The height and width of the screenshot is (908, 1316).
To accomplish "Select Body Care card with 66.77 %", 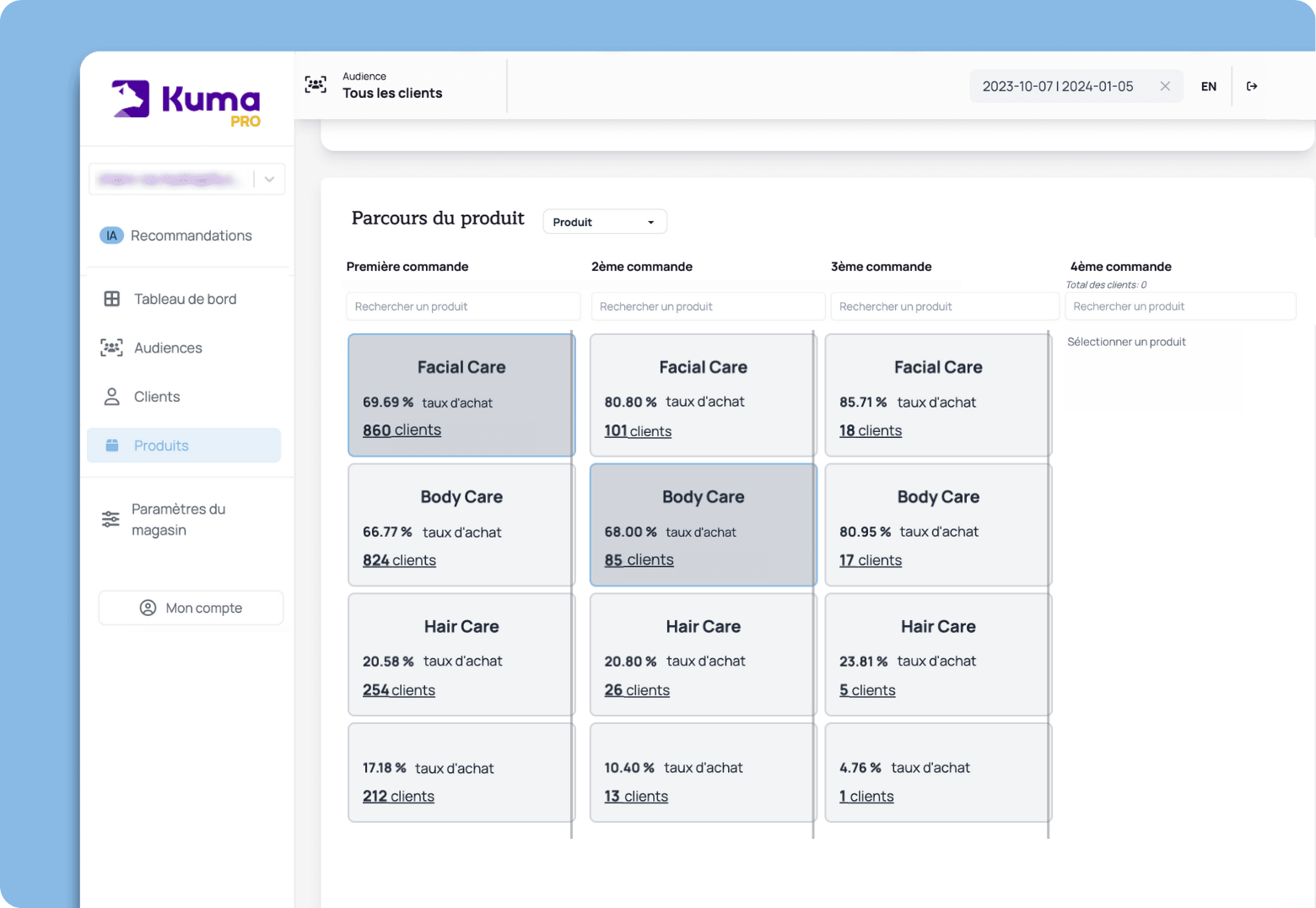I will [461, 525].
